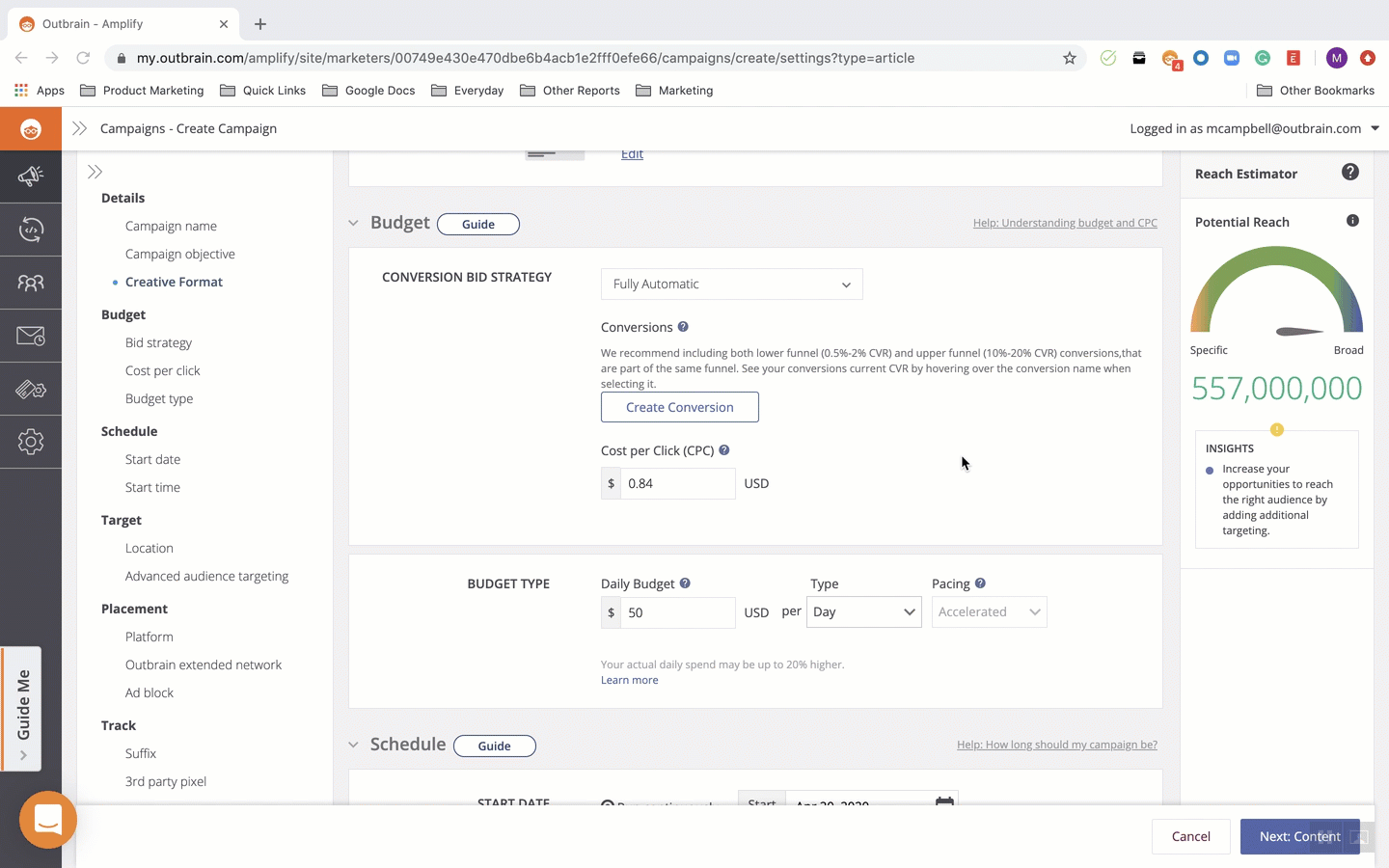
Task: Collapse the Budget section chevron
Action: click(x=354, y=224)
